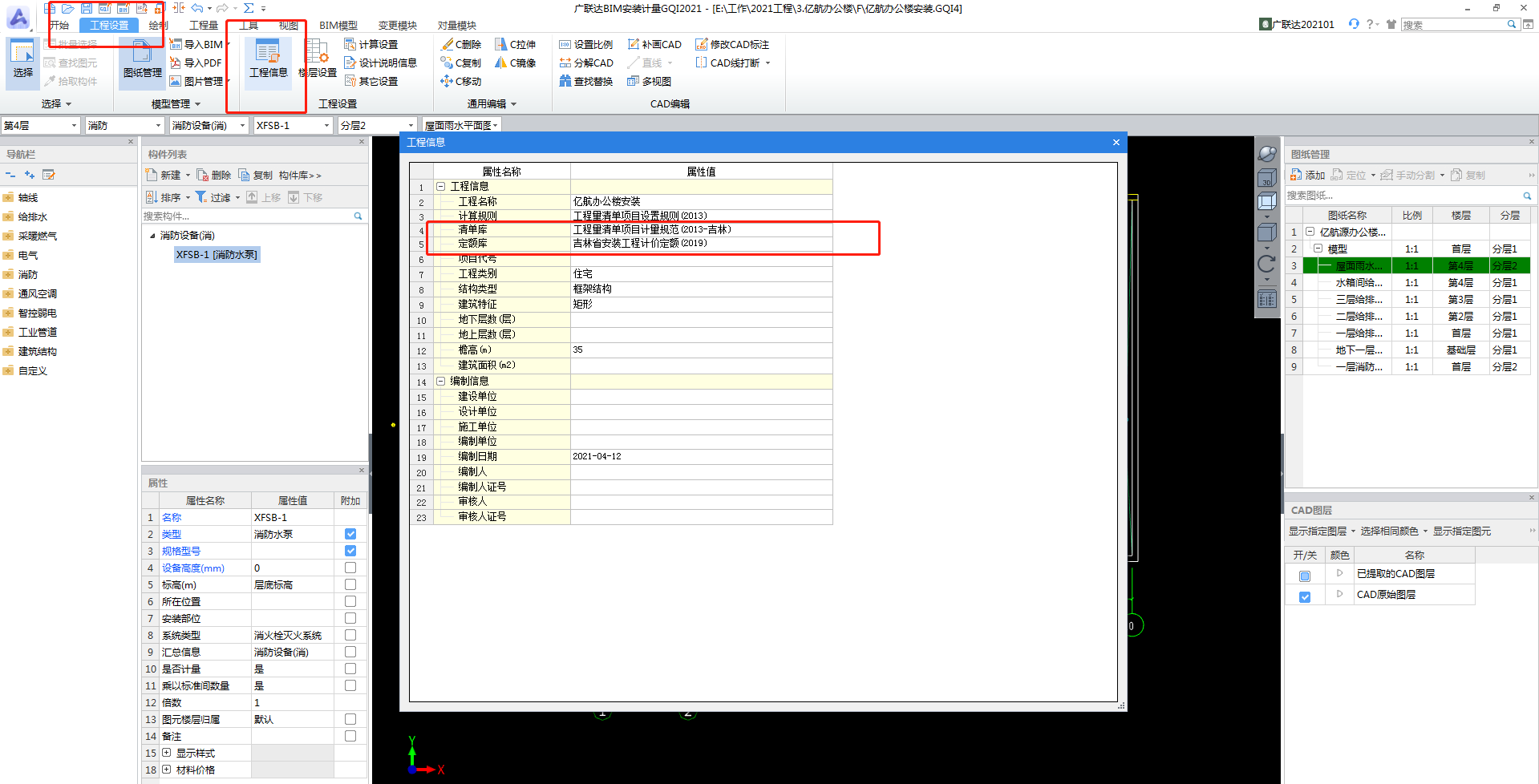Switch to 对量模块 ribbon tab
1539x784 pixels.
coord(457,26)
